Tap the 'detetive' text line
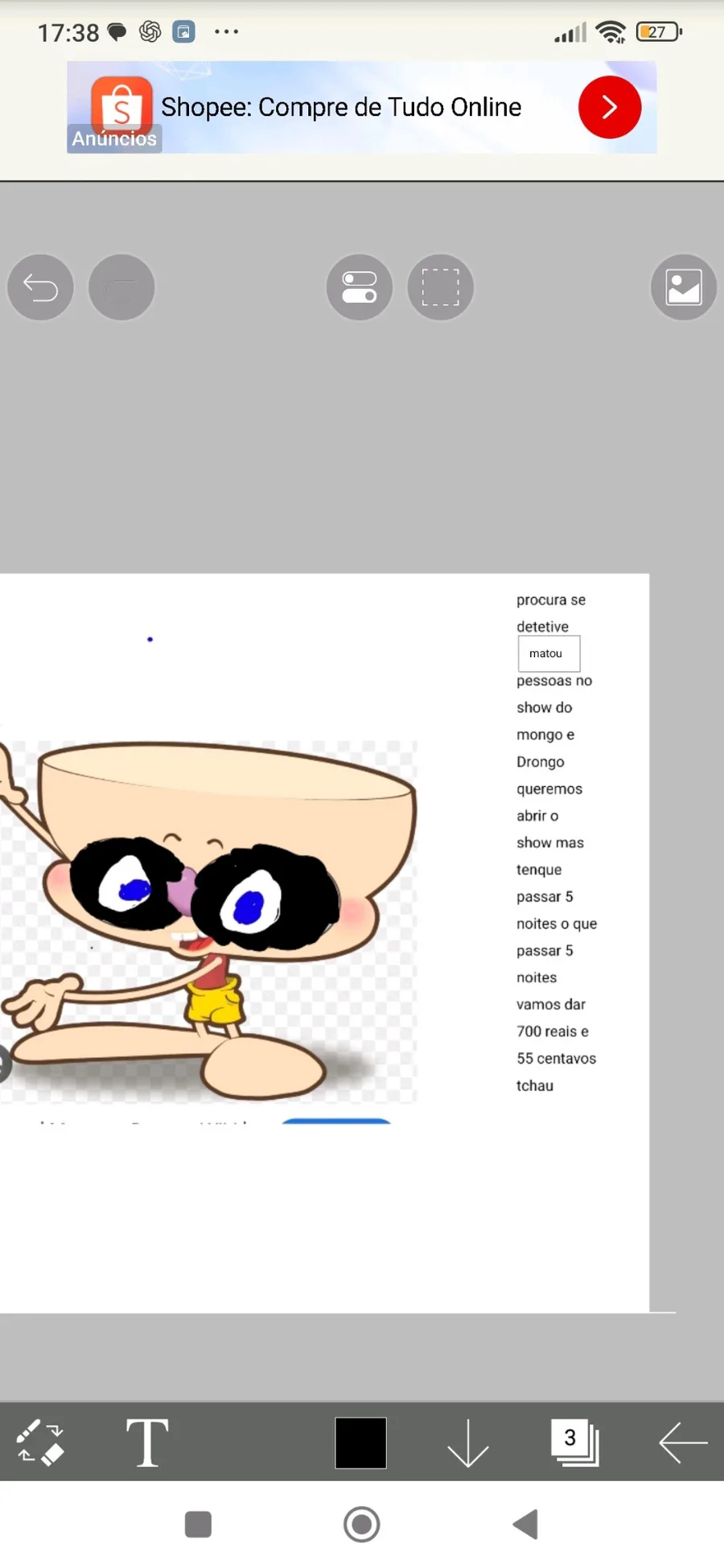 tap(542, 627)
